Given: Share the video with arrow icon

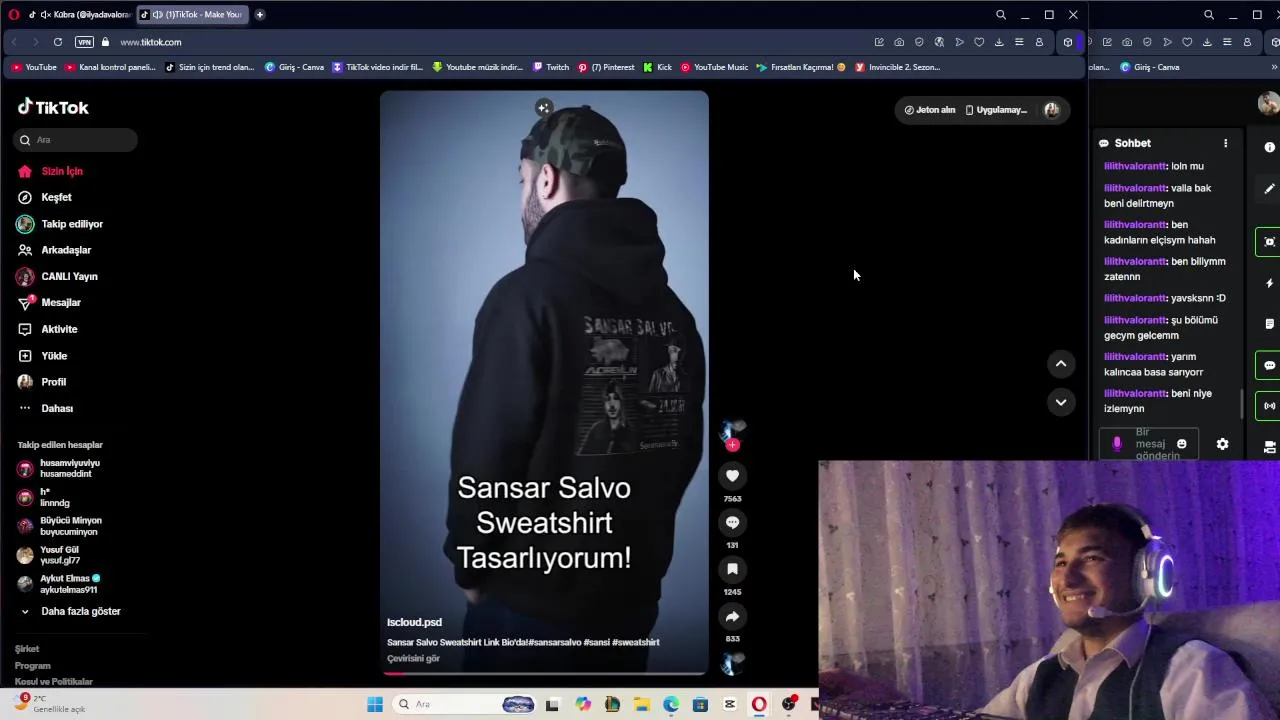Looking at the screenshot, I should pos(732,617).
